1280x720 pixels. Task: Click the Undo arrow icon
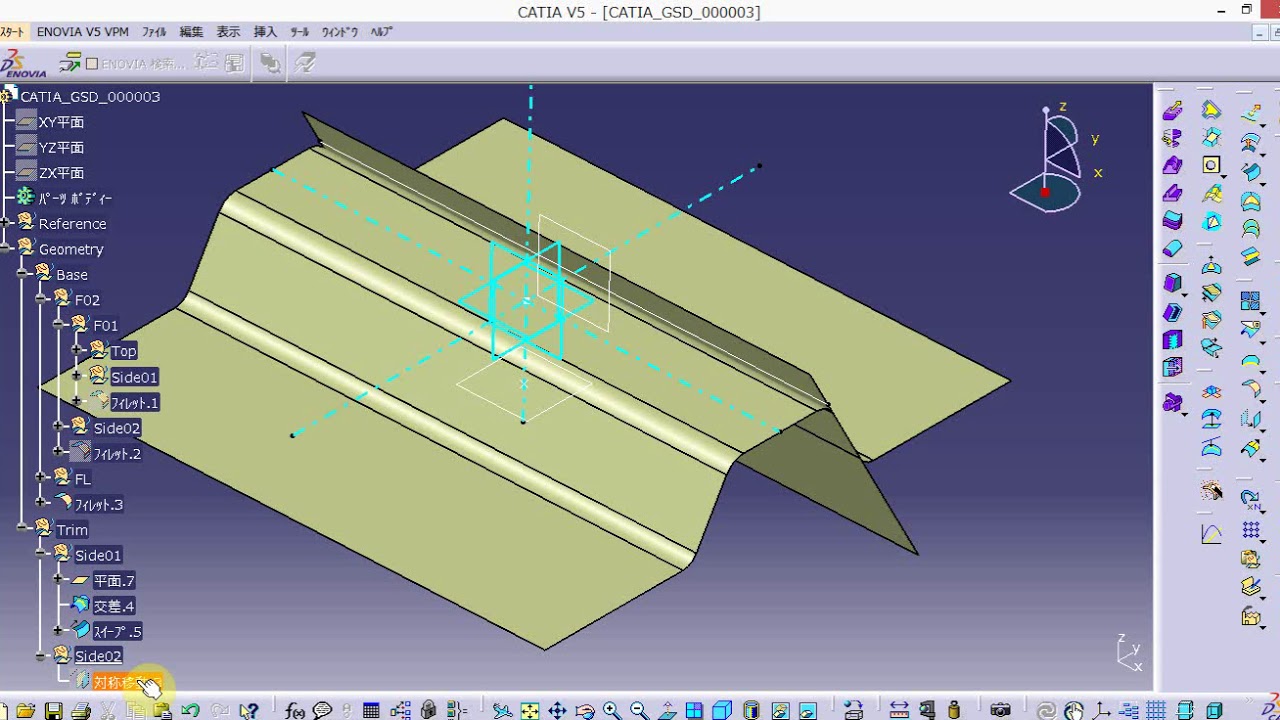pyautogui.click(x=190, y=711)
